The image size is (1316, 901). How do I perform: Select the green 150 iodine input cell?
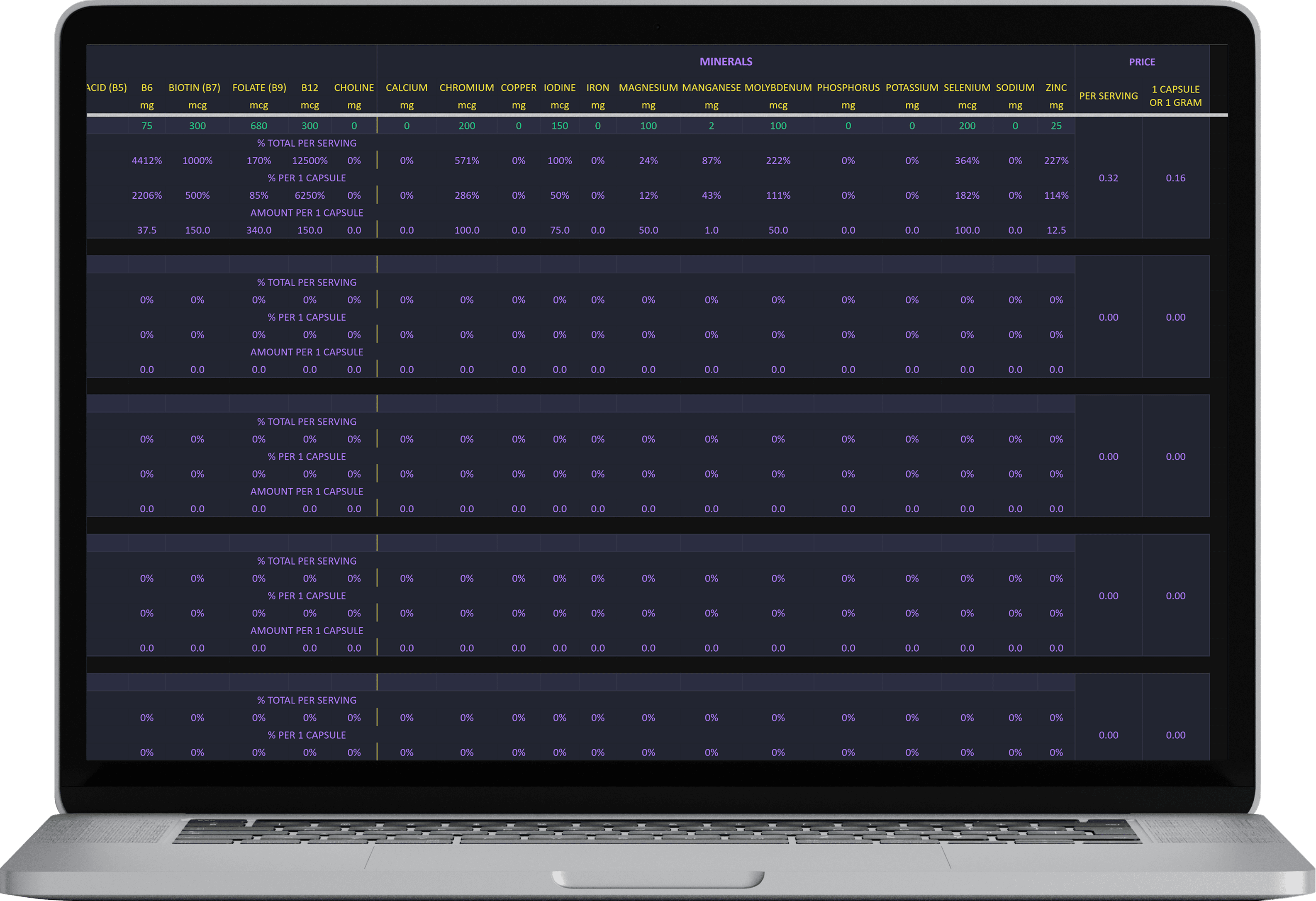(x=560, y=126)
